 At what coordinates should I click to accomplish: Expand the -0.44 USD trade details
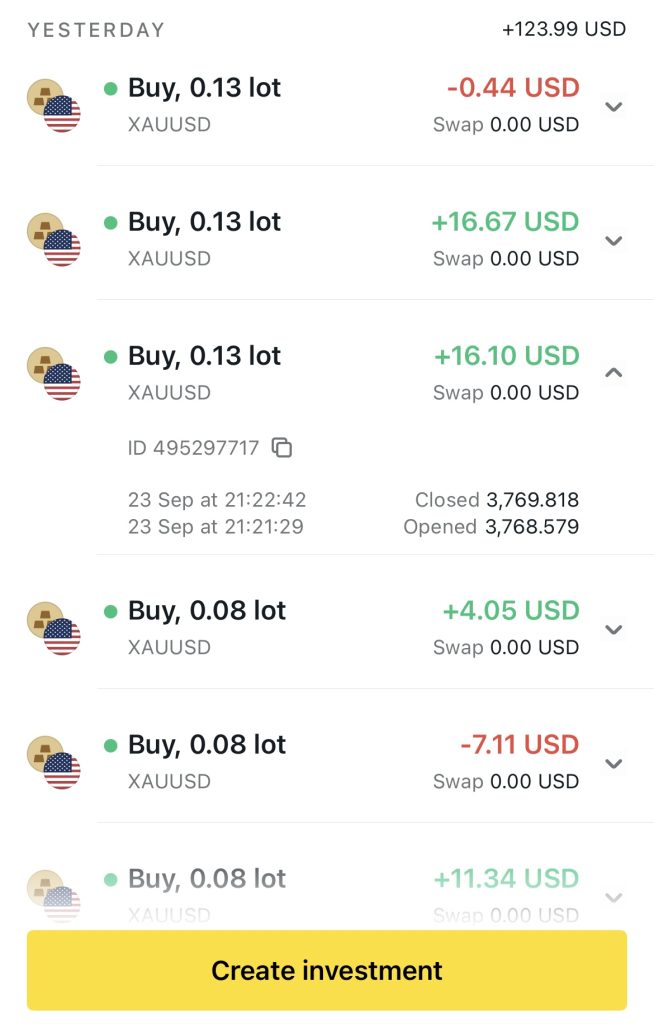pyautogui.click(x=615, y=107)
